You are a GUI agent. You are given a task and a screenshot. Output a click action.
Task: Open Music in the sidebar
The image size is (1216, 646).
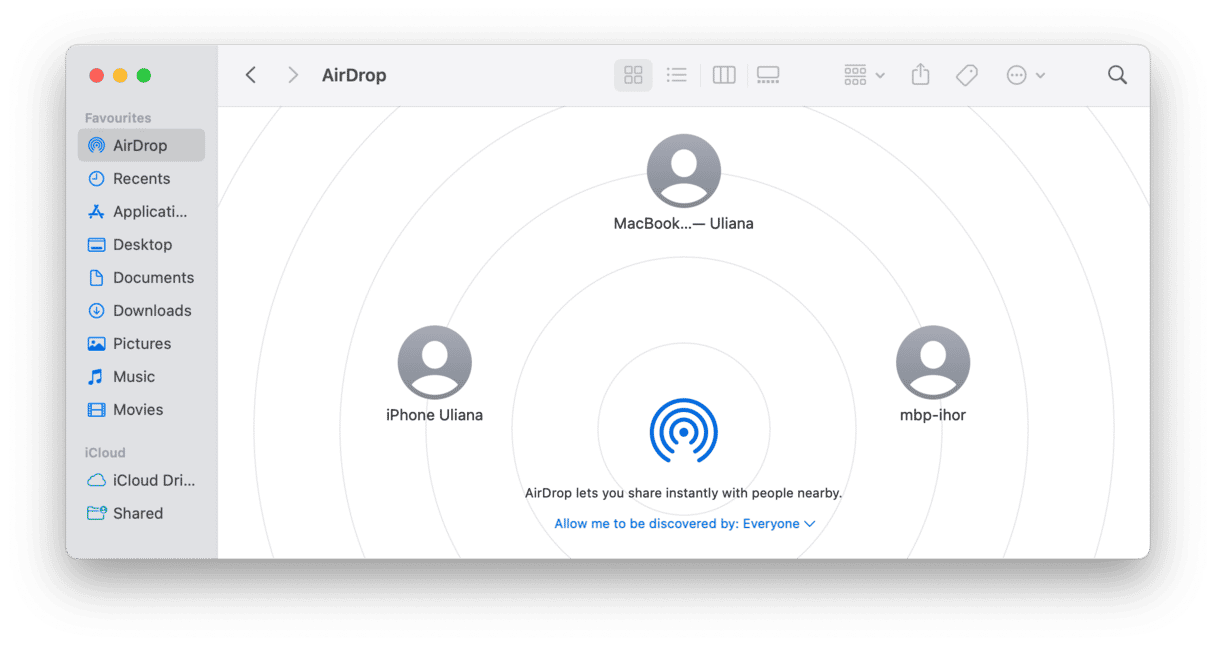coord(141,376)
